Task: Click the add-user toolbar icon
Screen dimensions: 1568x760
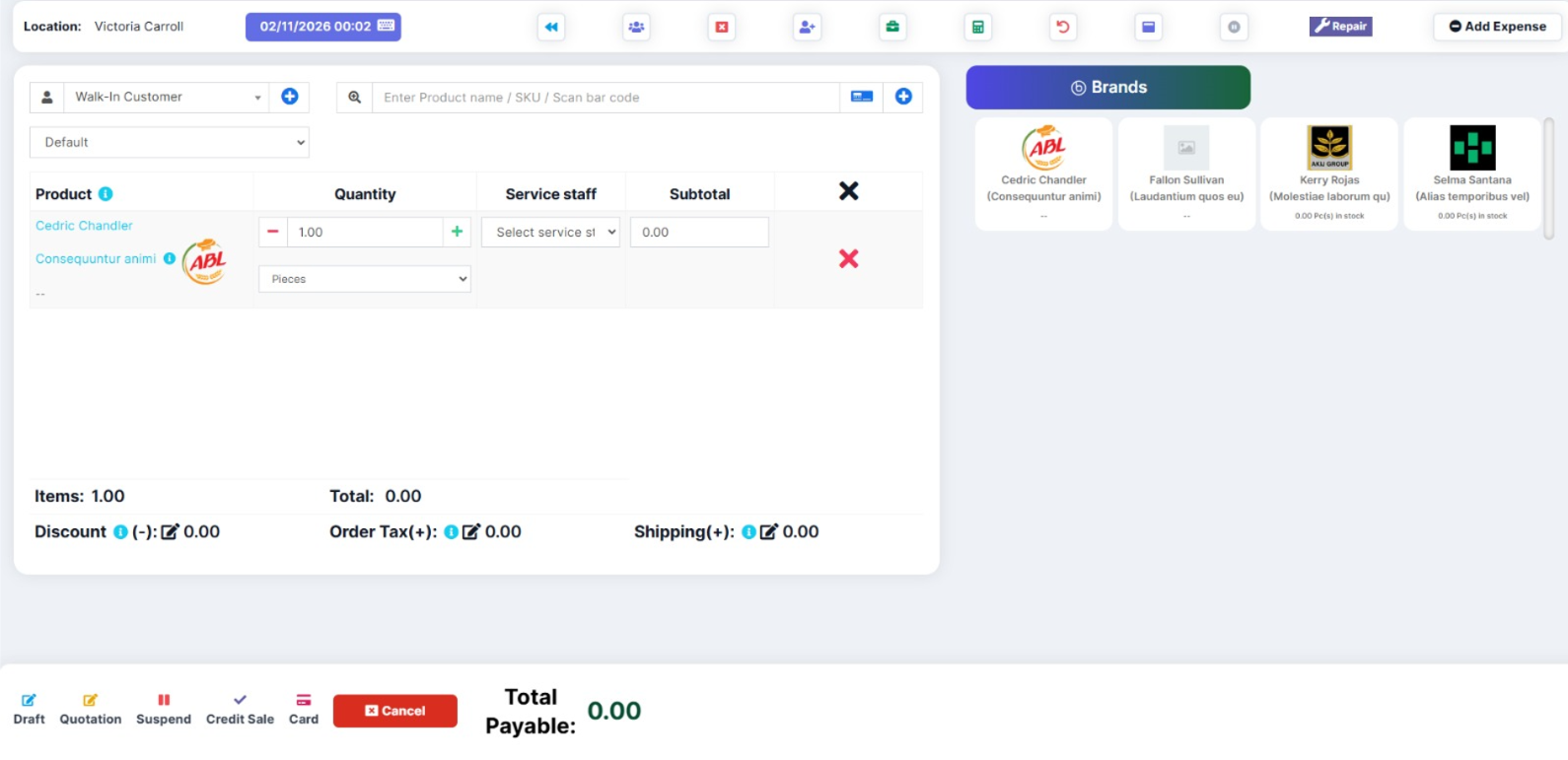Action: [x=807, y=27]
